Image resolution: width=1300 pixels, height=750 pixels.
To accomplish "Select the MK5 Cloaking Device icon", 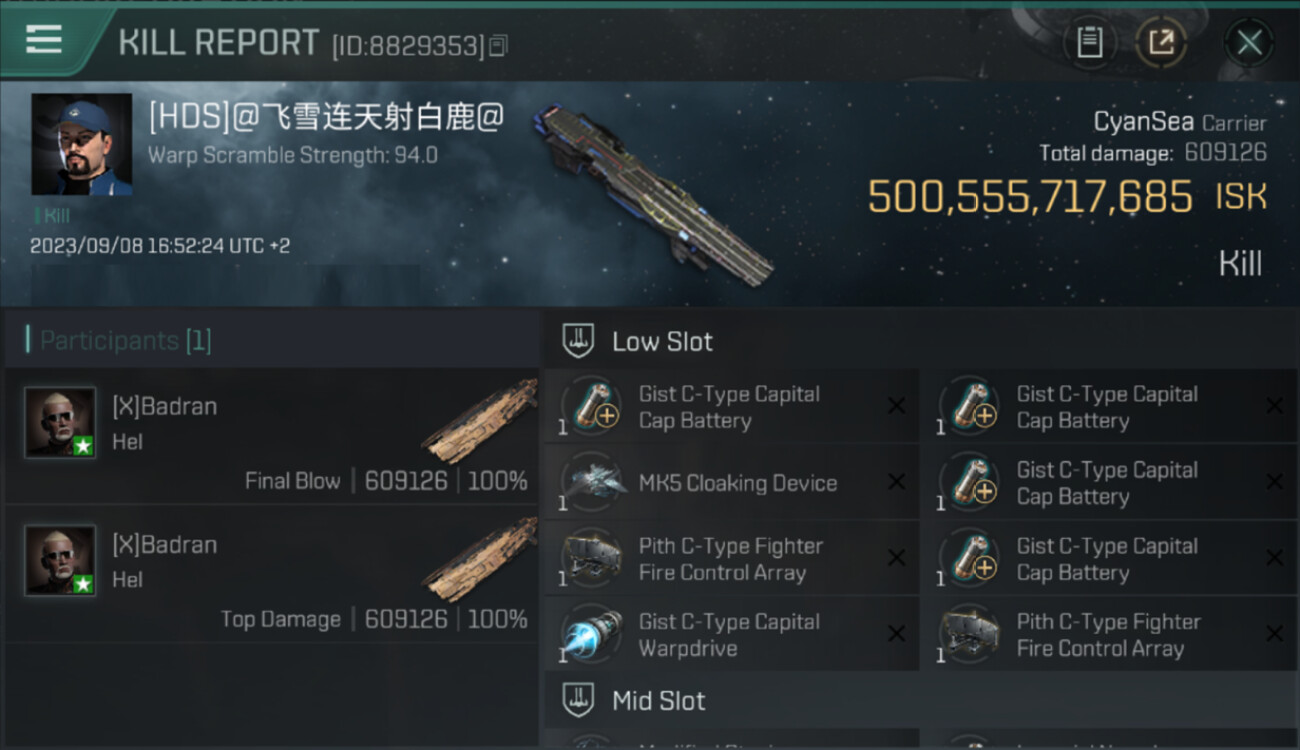I will [590, 482].
